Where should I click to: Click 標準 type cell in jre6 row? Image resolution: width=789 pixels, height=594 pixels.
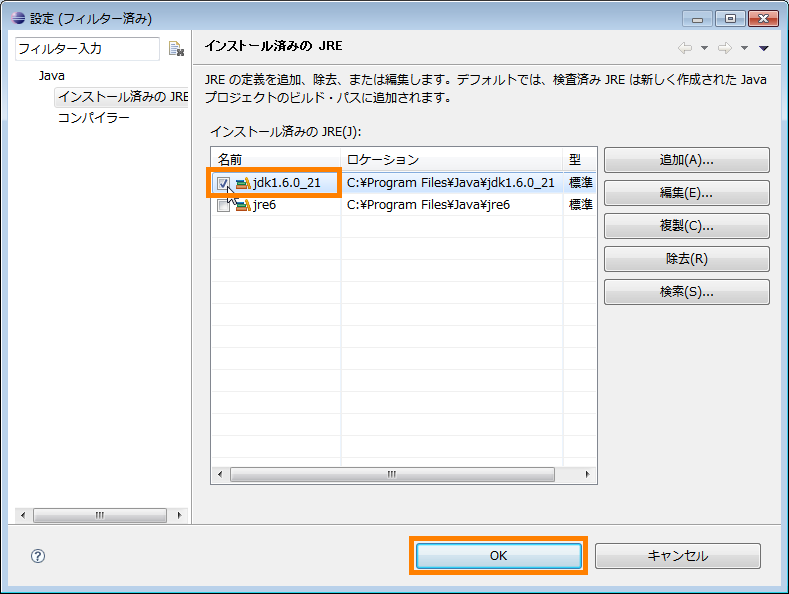(581, 205)
